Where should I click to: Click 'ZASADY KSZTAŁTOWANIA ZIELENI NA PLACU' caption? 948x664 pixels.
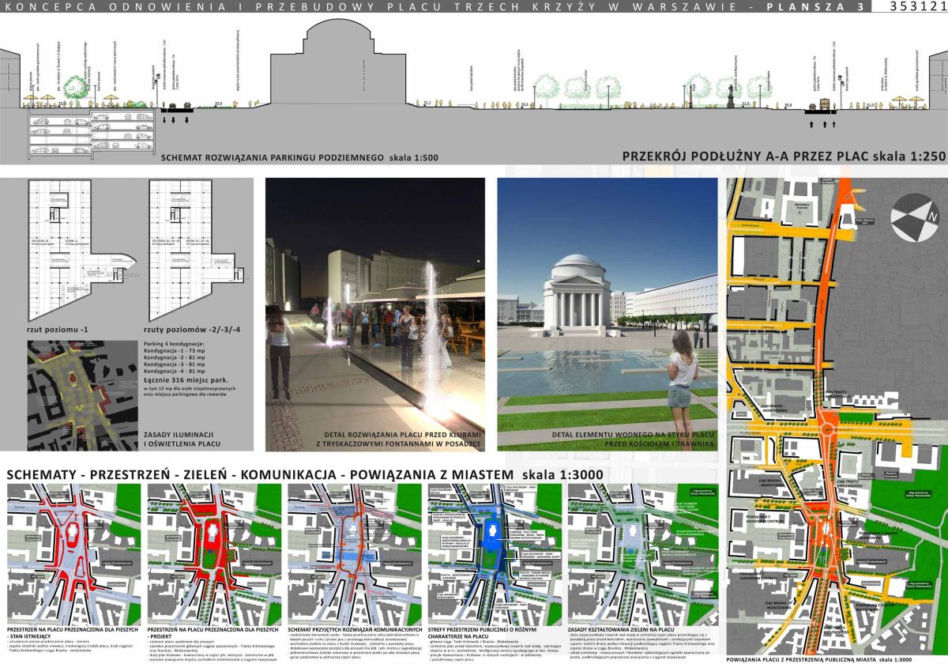[x=621, y=630]
